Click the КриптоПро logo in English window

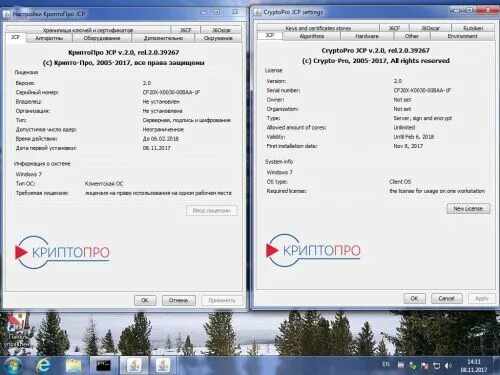pos(313,250)
